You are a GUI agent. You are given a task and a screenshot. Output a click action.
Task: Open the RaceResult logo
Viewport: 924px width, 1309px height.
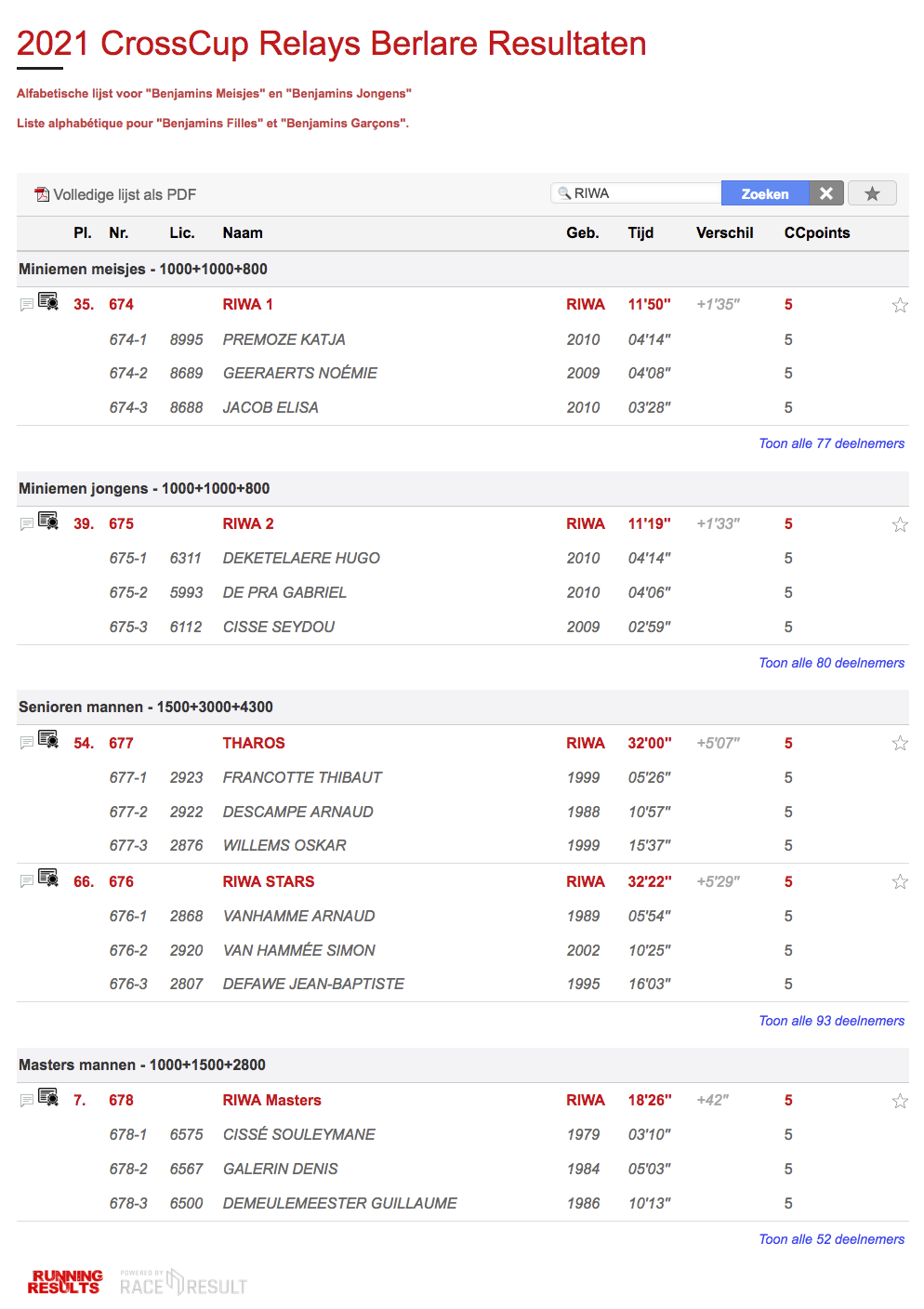[183, 1283]
